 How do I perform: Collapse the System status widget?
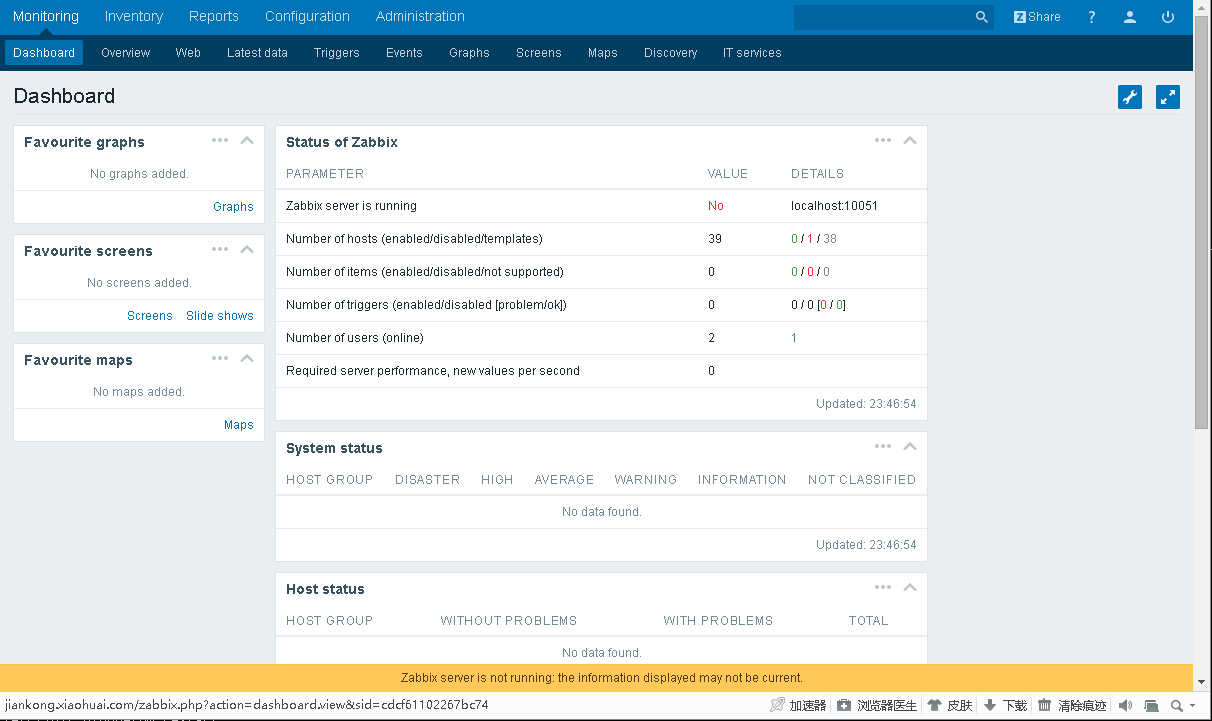click(x=910, y=446)
